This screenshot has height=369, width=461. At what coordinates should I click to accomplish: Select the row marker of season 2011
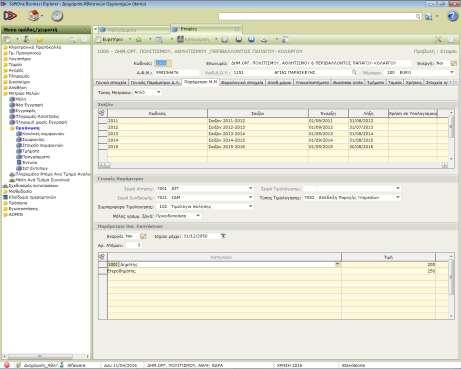[103, 121]
